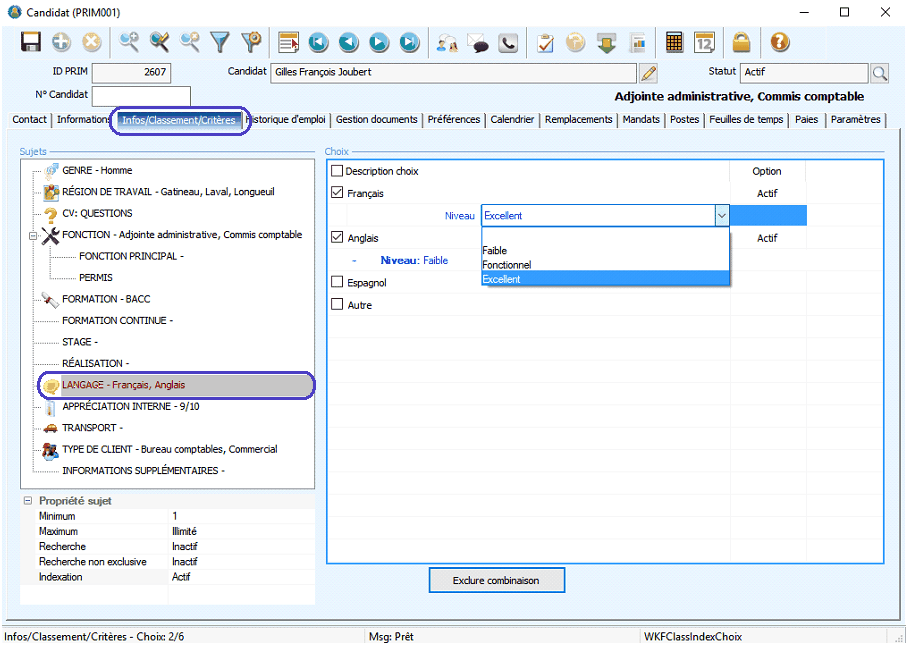Click pencil edit icon beside candidate name
The image size is (908, 645).
click(648, 73)
